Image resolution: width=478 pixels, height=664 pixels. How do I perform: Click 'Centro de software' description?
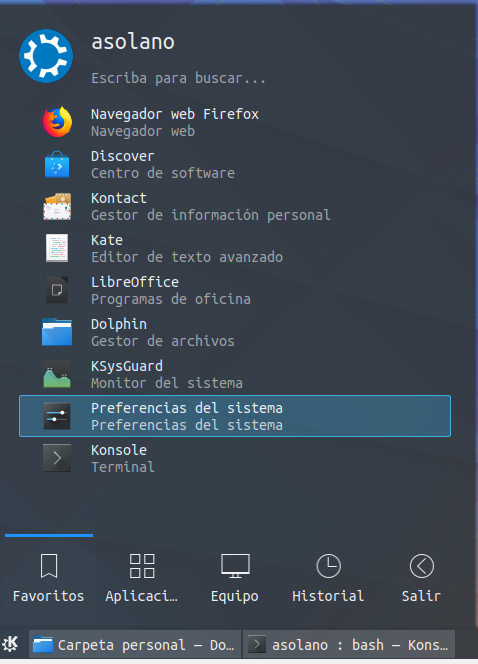pyautogui.click(x=163, y=173)
